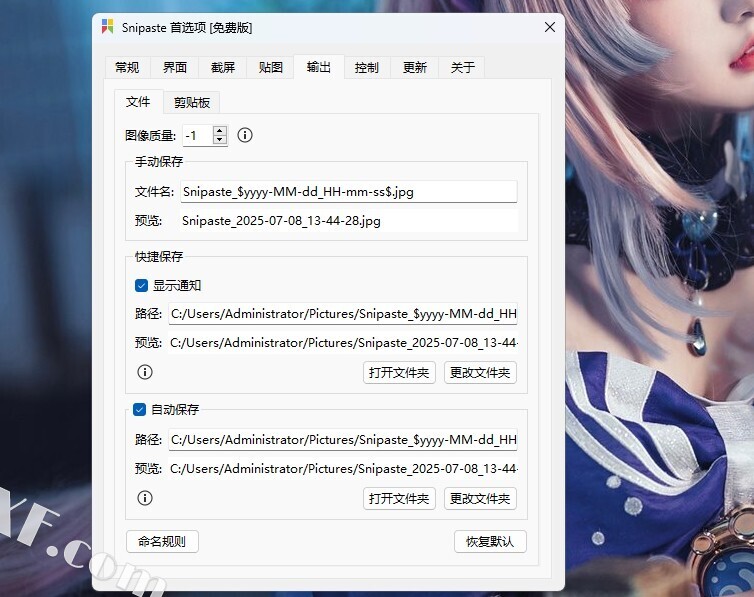Toggle the 显示通知 checkbox

[x=141, y=286]
